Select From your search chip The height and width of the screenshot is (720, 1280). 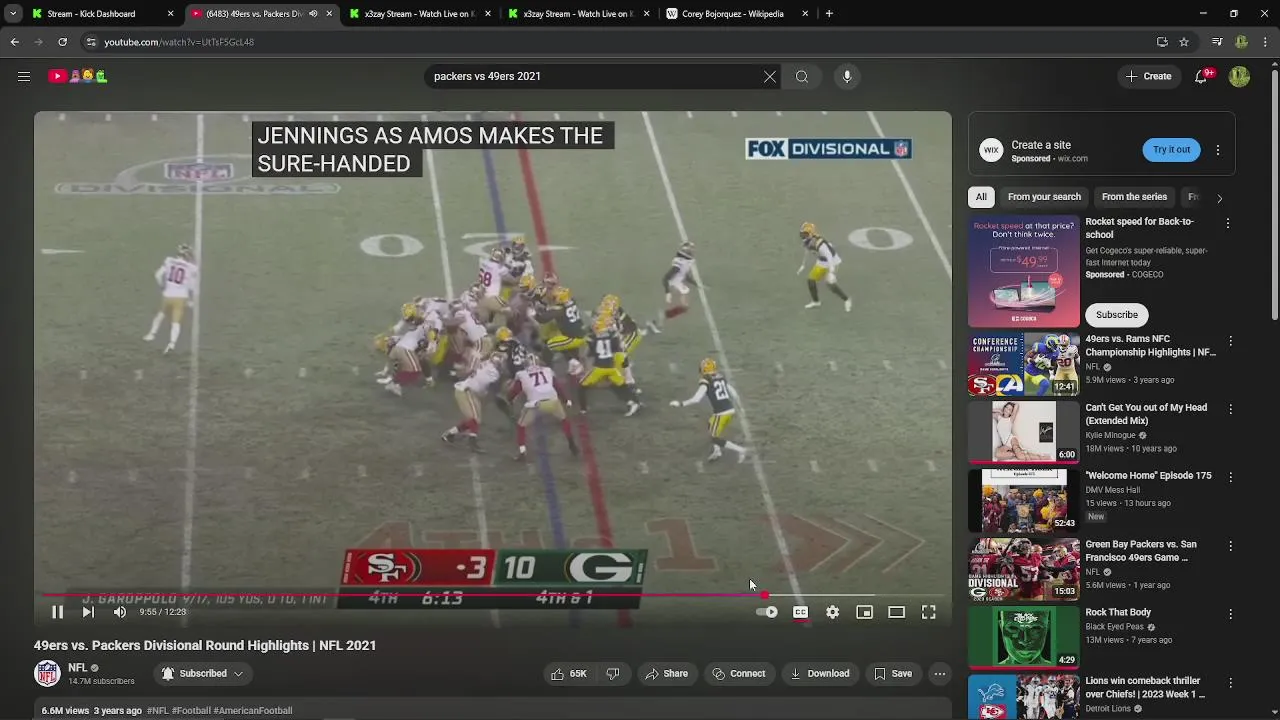coord(1044,197)
